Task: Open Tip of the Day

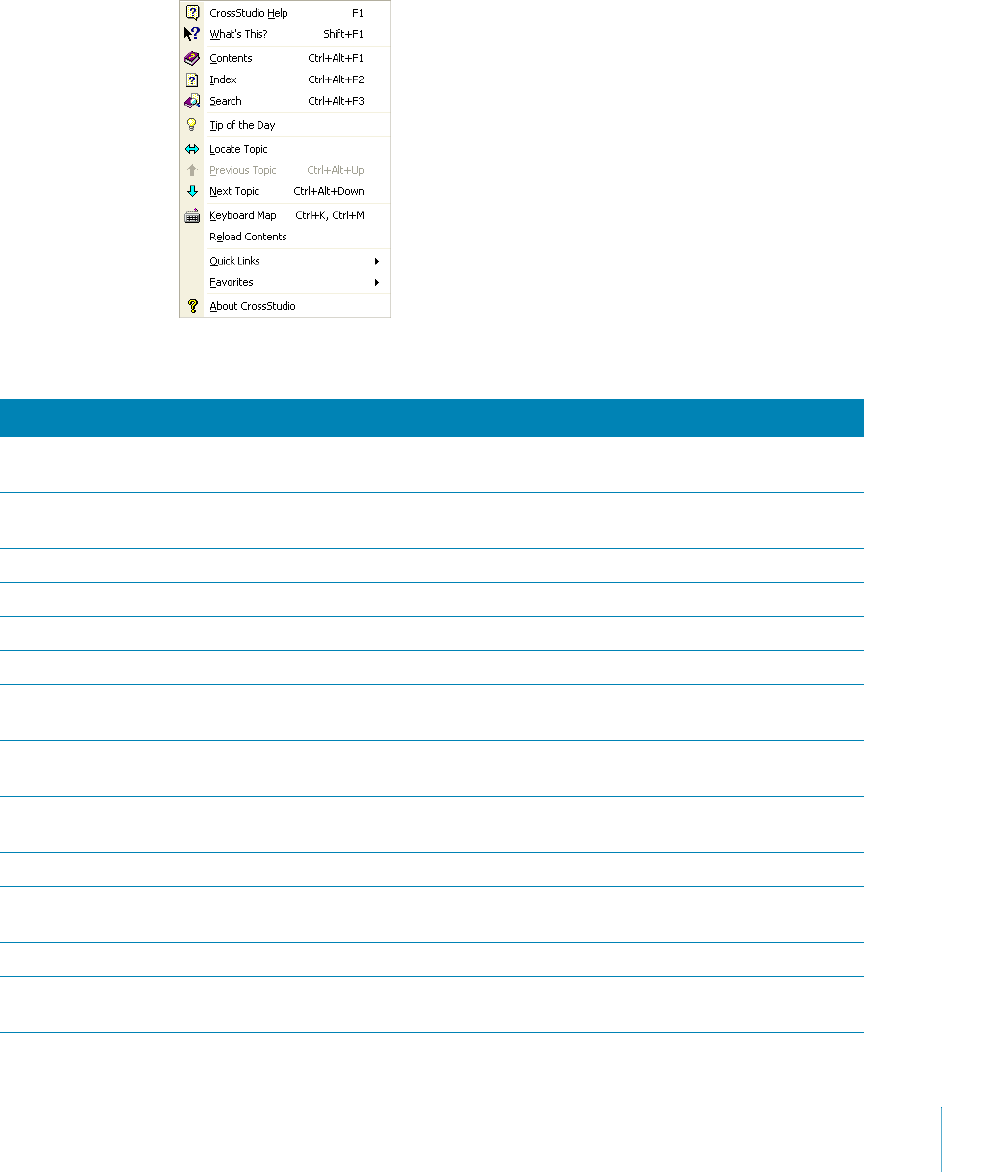Action: click(x=285, y=125)
